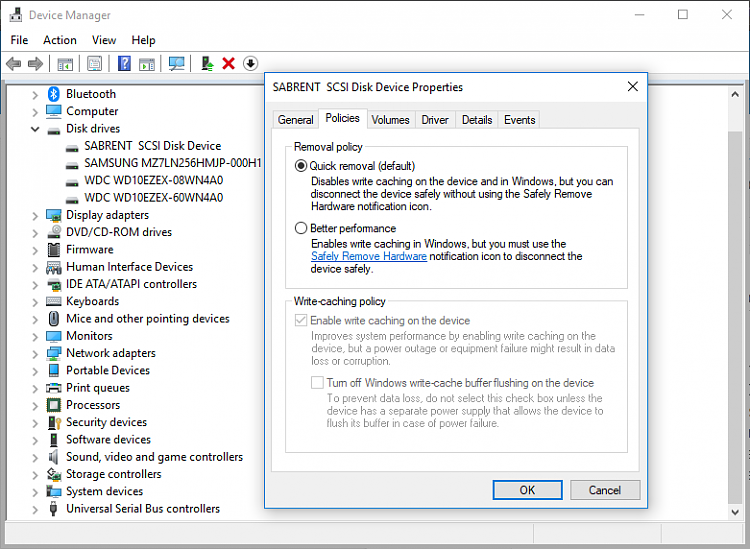Select Quick removal (default) radio button
The width and height of the screenshot is (750, 549).
300,166
